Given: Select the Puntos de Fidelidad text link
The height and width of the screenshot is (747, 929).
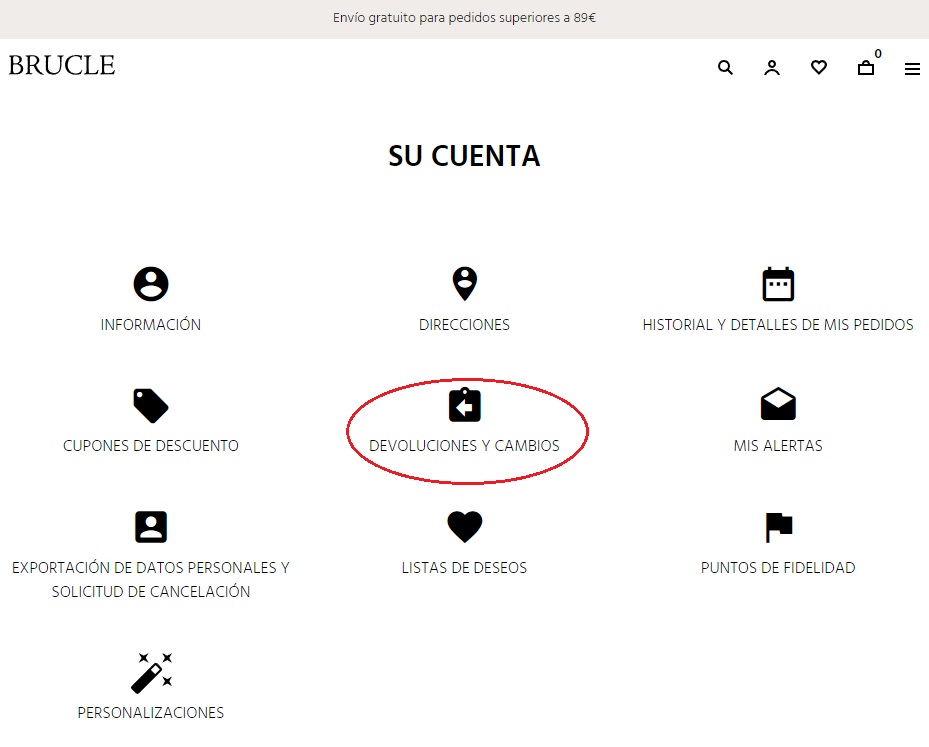Looking at the screenshot, I should pos(778,568).
